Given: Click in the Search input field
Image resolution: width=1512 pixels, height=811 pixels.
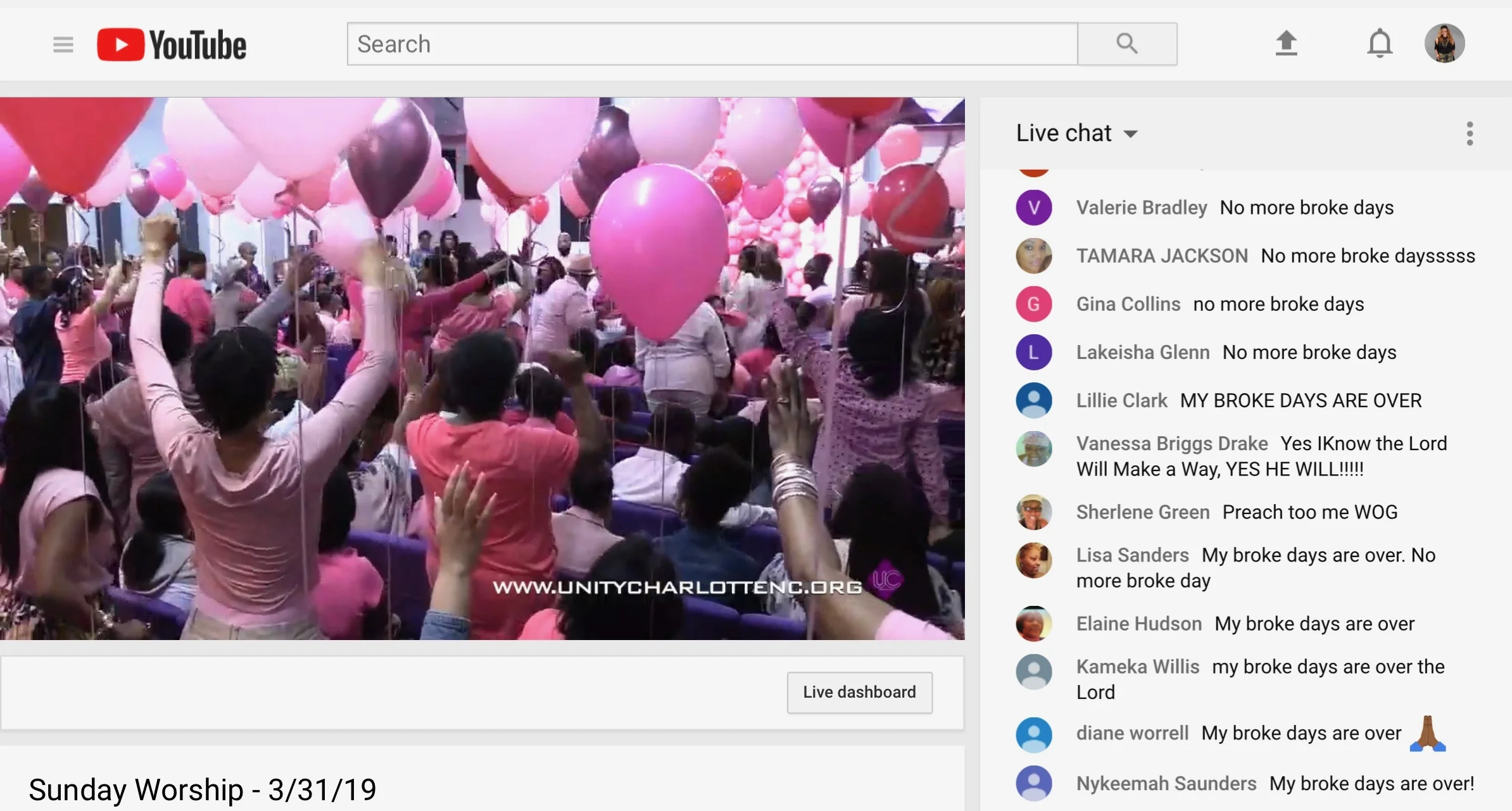Looking at the screenshot, I should [712, 44].
